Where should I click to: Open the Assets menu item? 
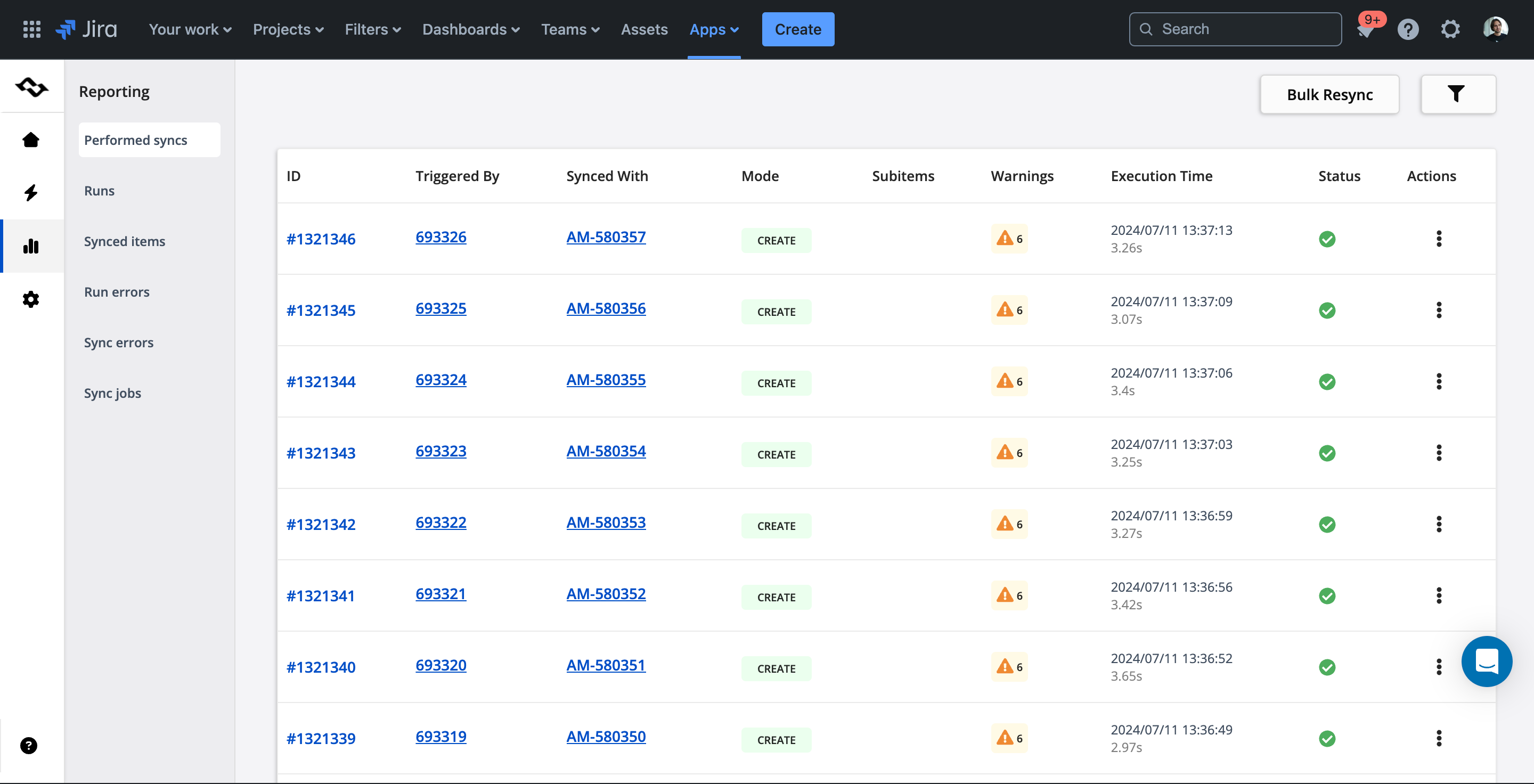pyautogui.click(x=644, y=29)
